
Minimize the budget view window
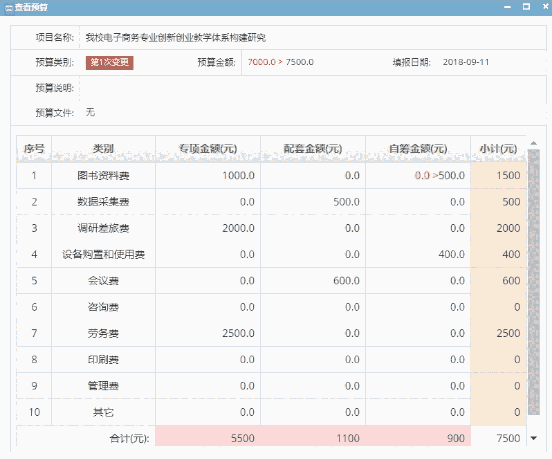tap(507, 7)
